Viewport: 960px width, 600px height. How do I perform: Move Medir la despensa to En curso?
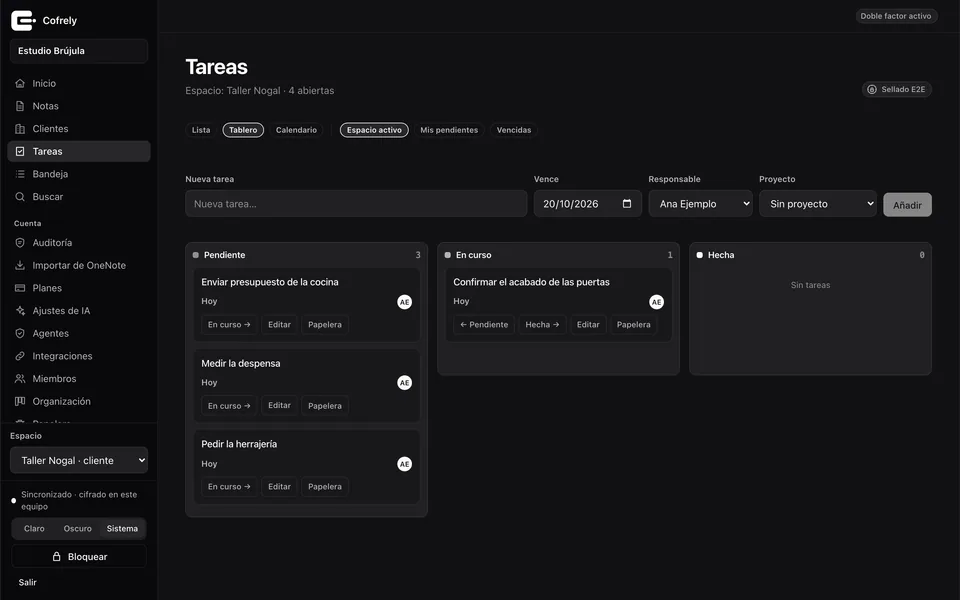(229, 405)
